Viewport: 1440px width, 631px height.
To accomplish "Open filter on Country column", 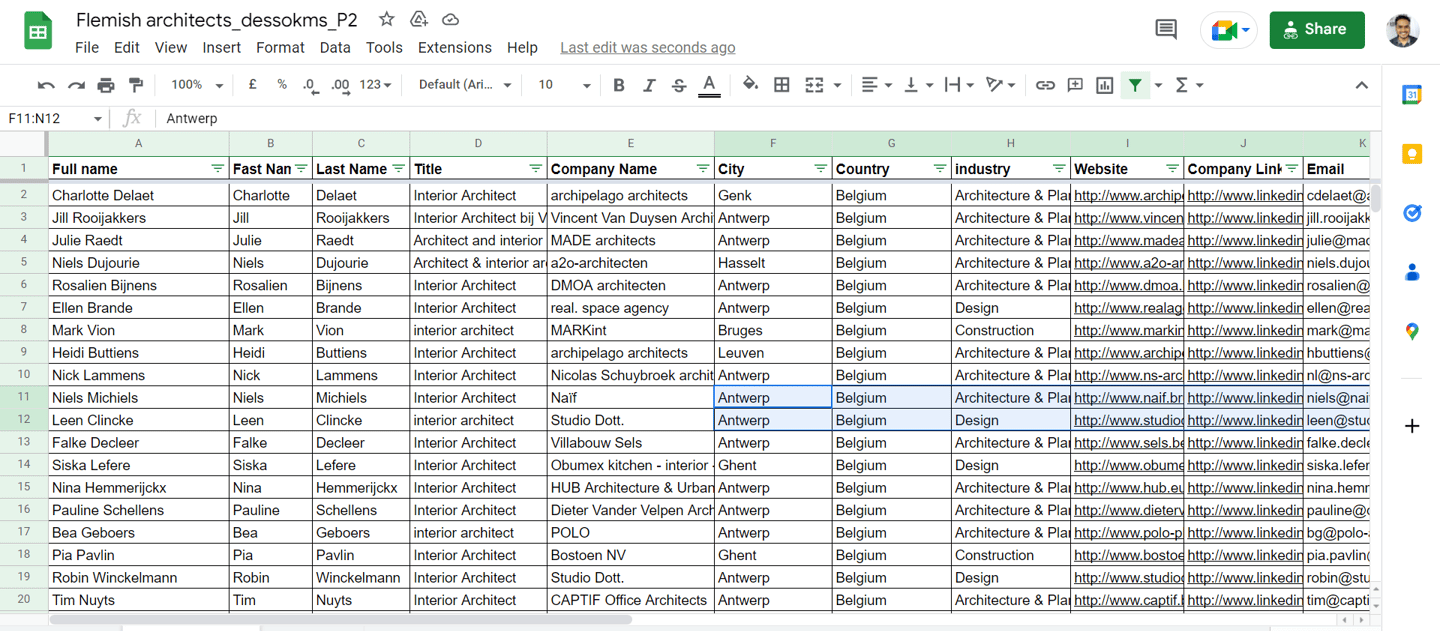I will click(939, 169).
